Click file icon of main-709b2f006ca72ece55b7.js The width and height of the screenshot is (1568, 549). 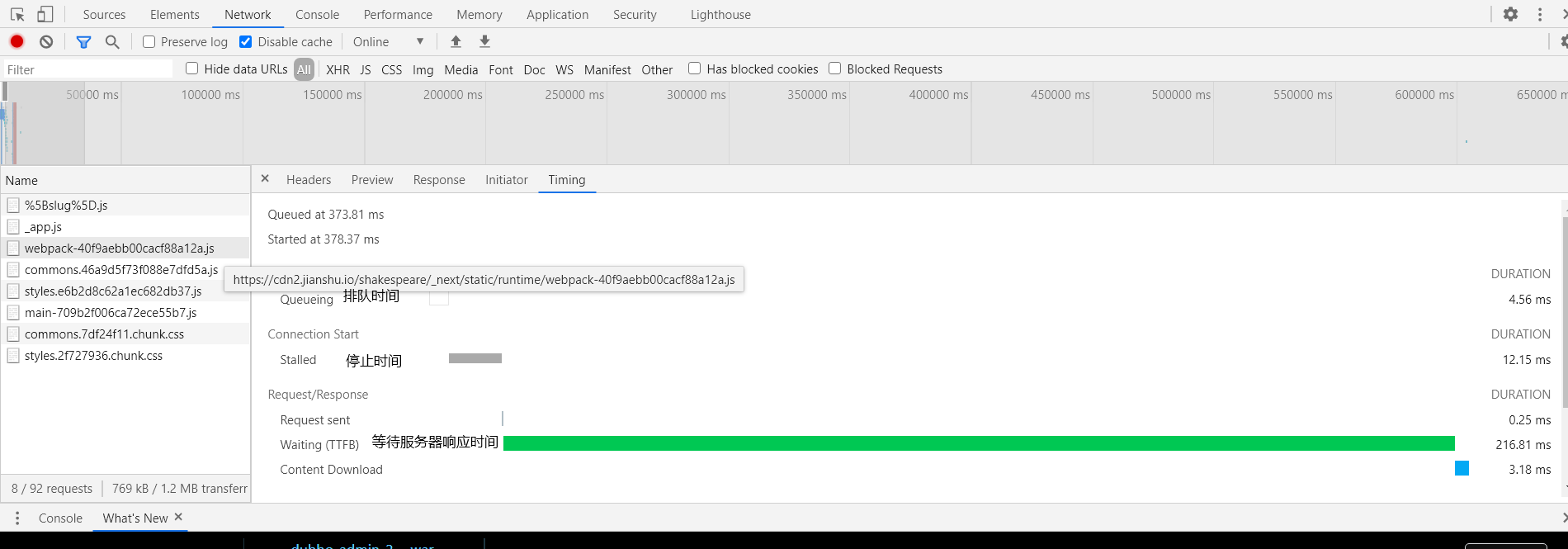[13, 312]
